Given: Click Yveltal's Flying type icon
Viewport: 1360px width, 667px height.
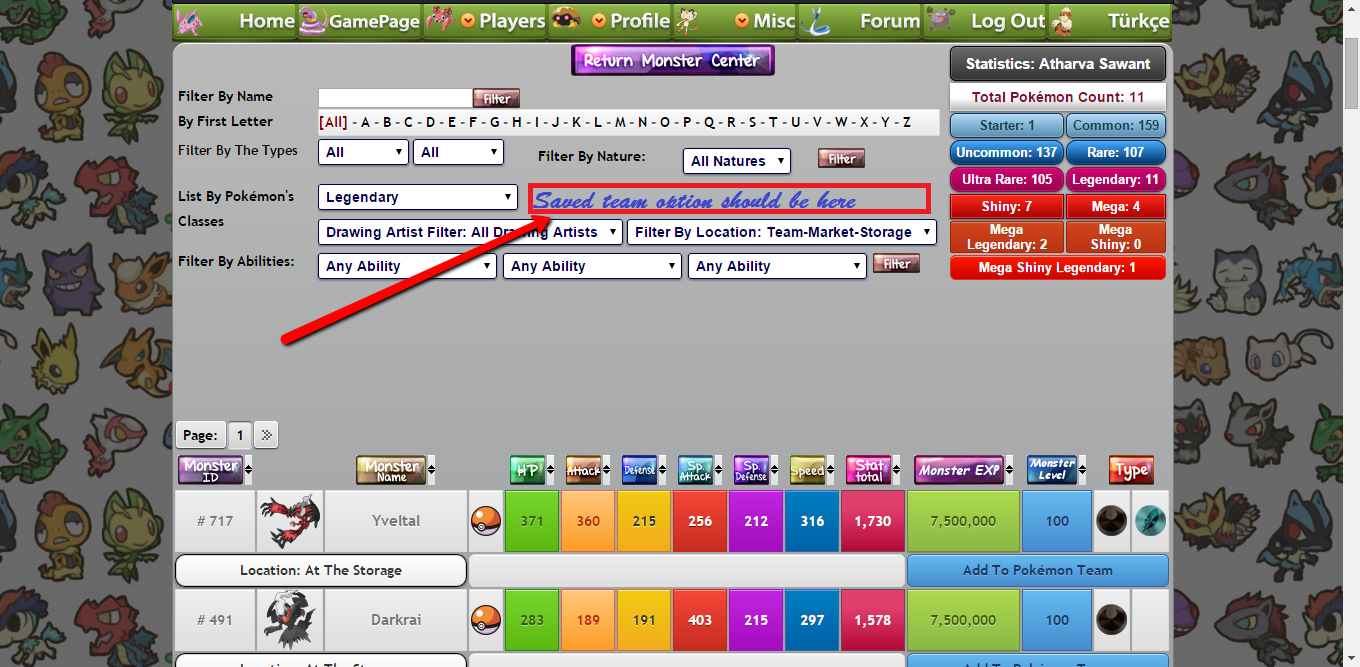Looking at the screenshot, I should coord(1150,521).
